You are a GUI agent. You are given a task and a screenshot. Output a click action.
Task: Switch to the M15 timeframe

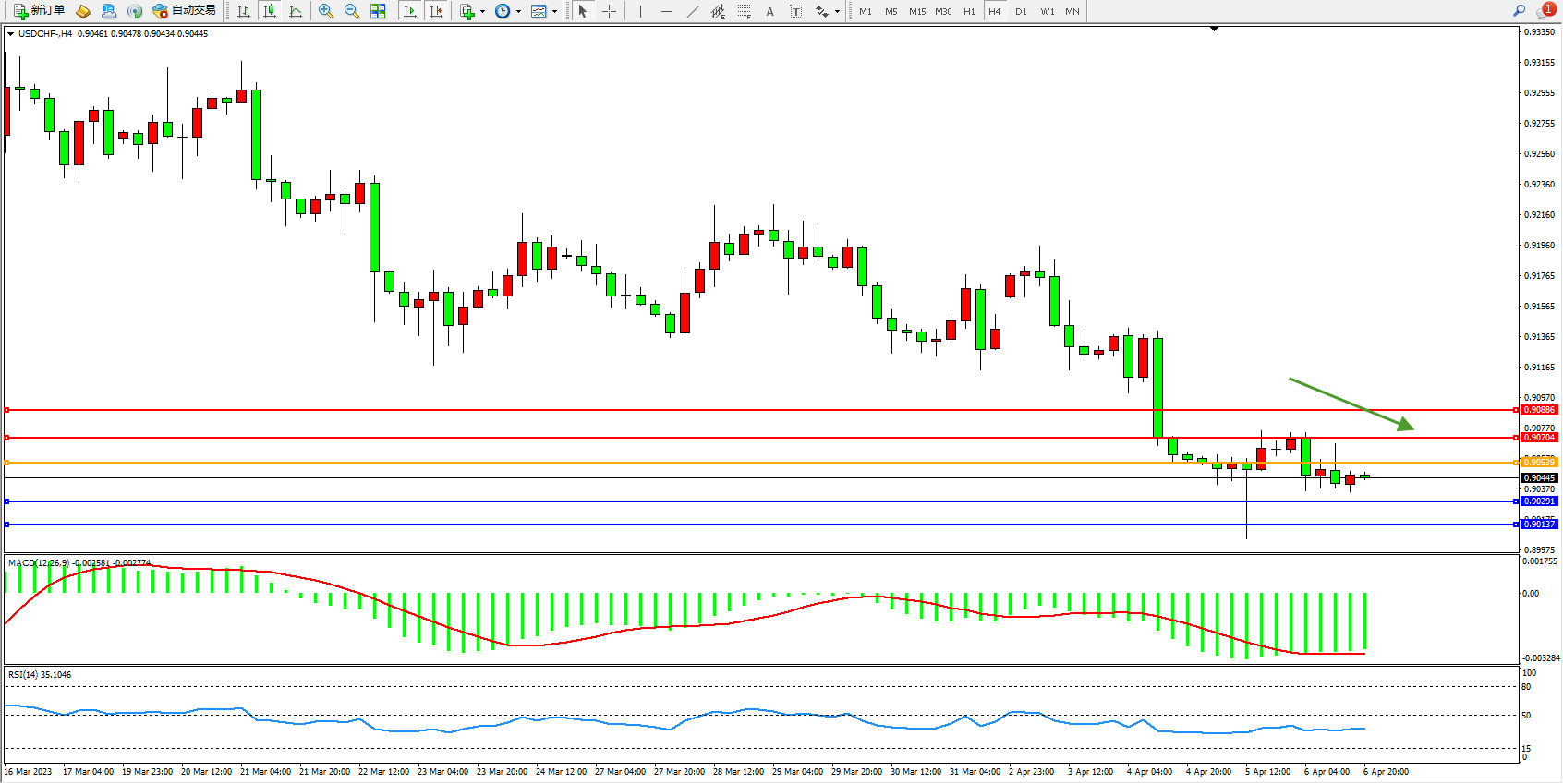click(916, 11)
